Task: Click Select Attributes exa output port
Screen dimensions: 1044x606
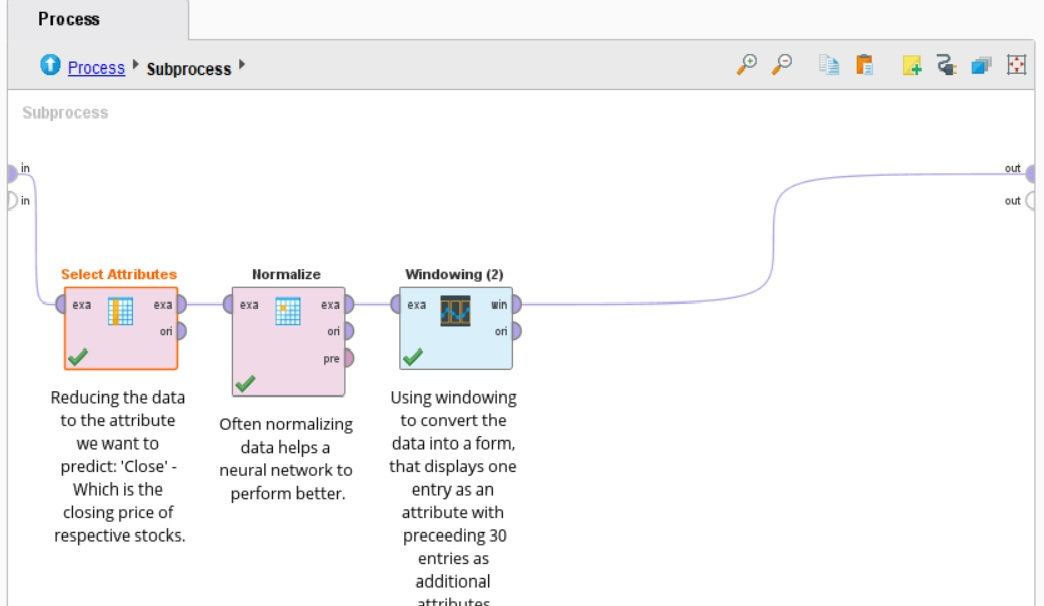Action: (x=181, y=304)
